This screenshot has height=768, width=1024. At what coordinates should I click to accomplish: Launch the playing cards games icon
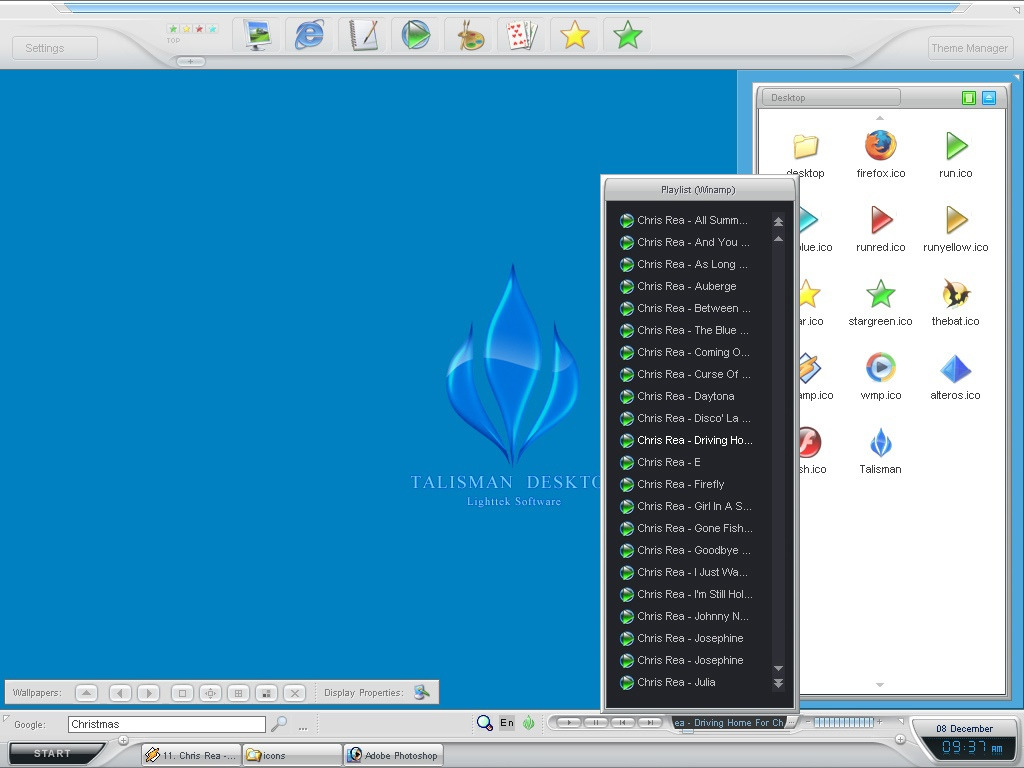[521, 36]
